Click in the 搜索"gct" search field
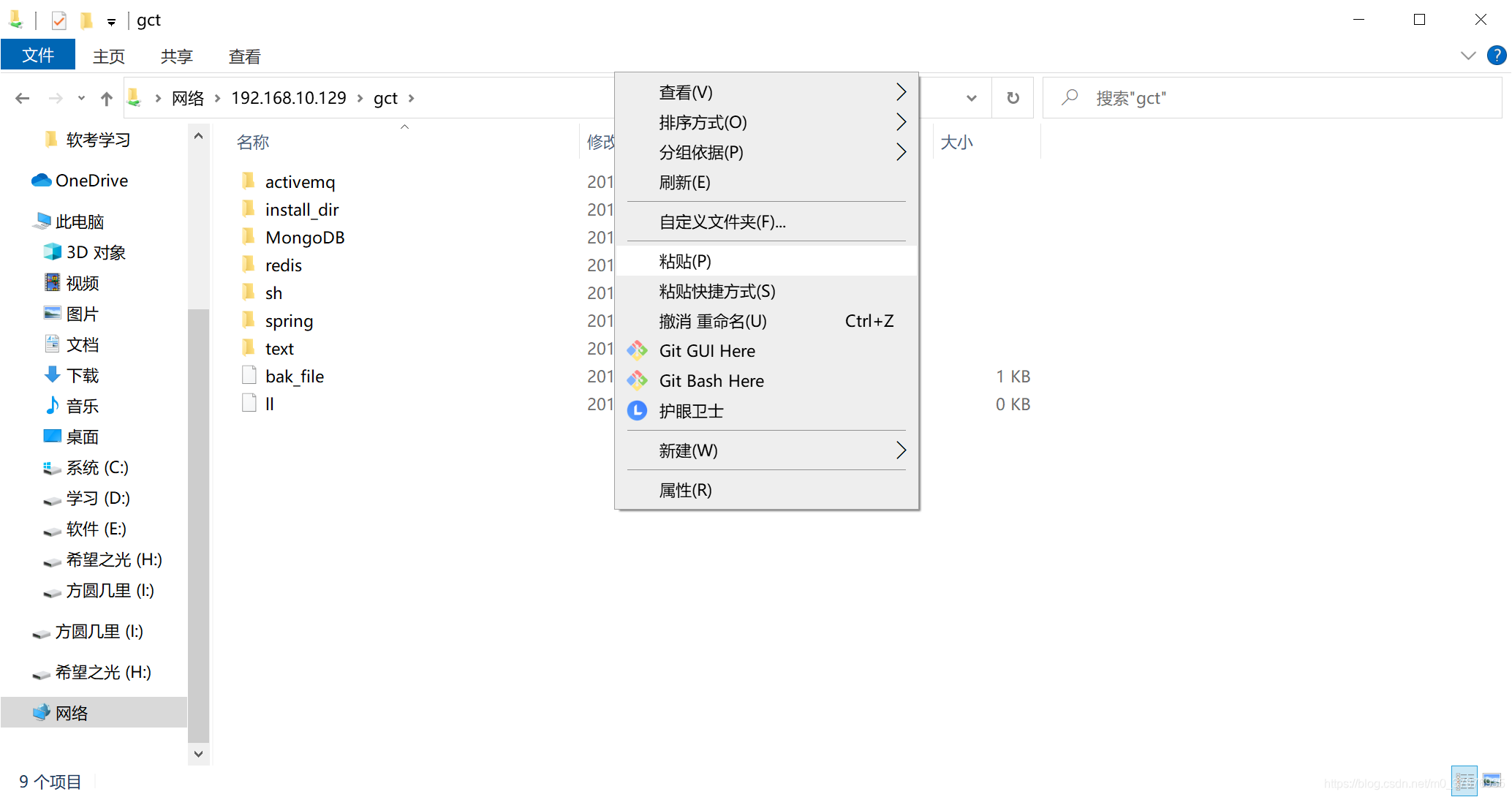The height and width of the screenshot is (797, 1512). coord(1272,98)
